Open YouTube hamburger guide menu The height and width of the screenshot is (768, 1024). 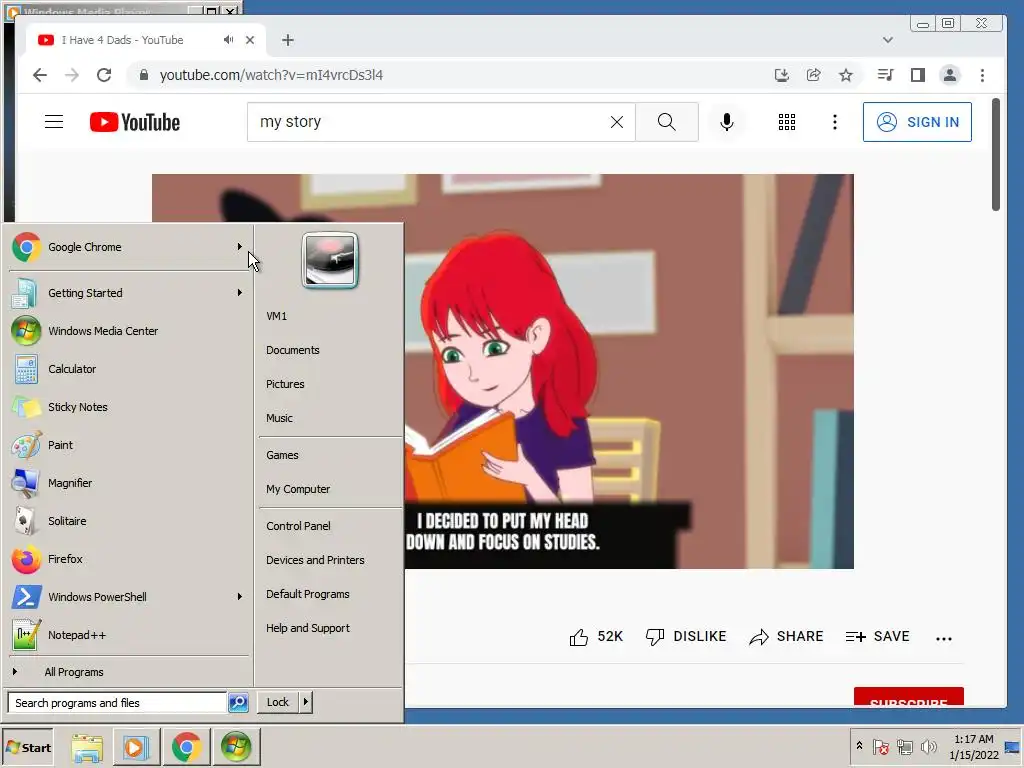(x=54, y=122)
